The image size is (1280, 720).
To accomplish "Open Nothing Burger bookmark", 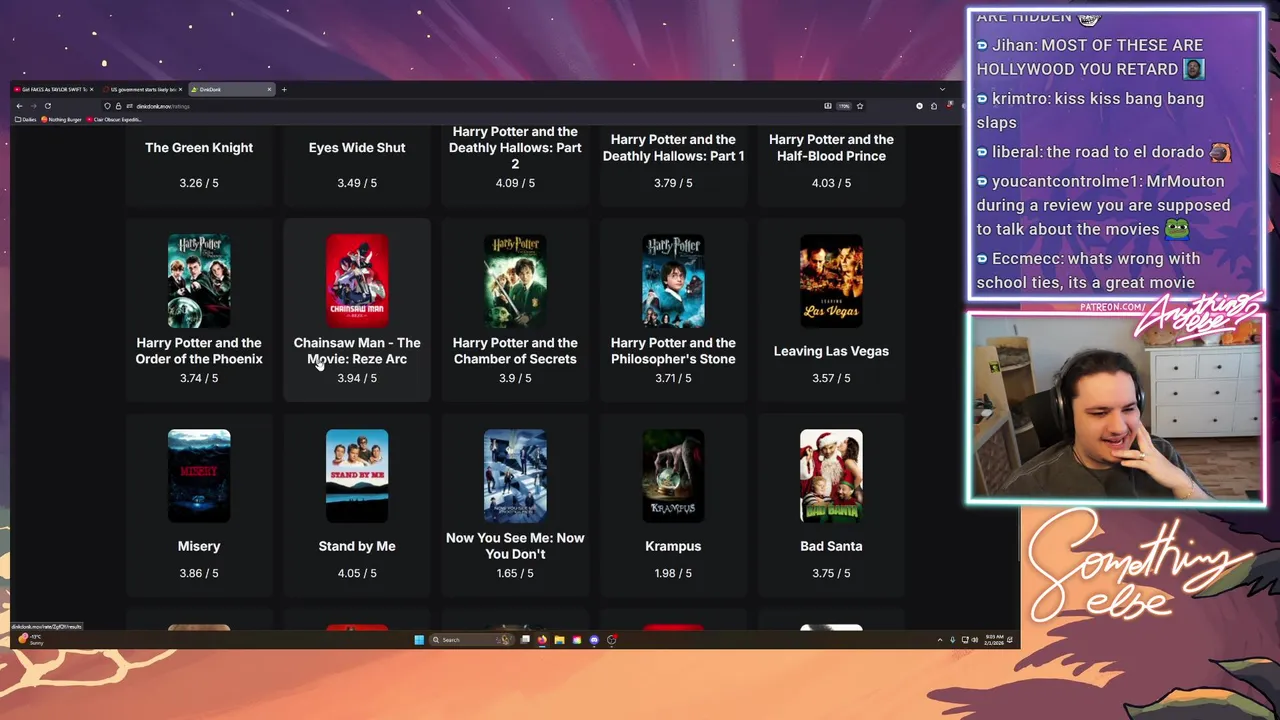I will pos(61,119).
